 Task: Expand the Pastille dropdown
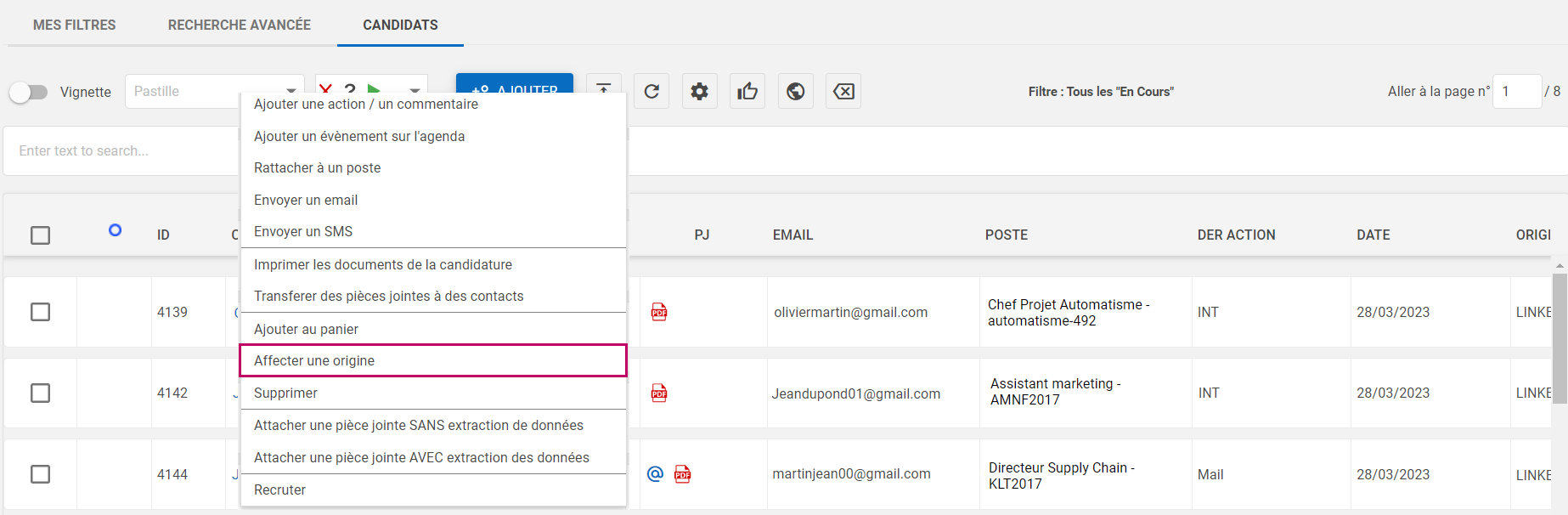click(x=291, y=89)
